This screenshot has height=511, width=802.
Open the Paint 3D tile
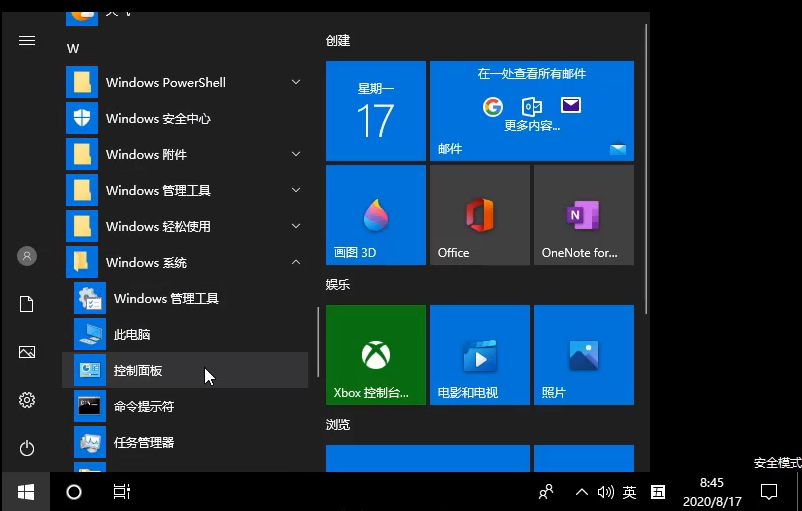pos(375,215)
